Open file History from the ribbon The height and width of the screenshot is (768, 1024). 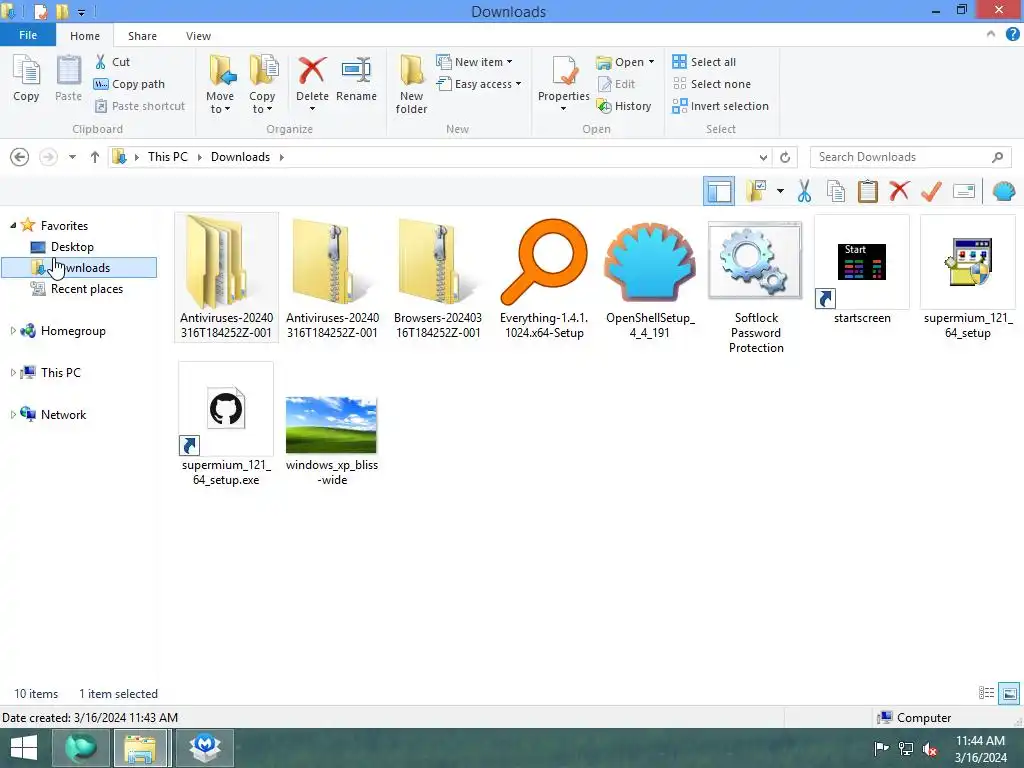point(624,106)
